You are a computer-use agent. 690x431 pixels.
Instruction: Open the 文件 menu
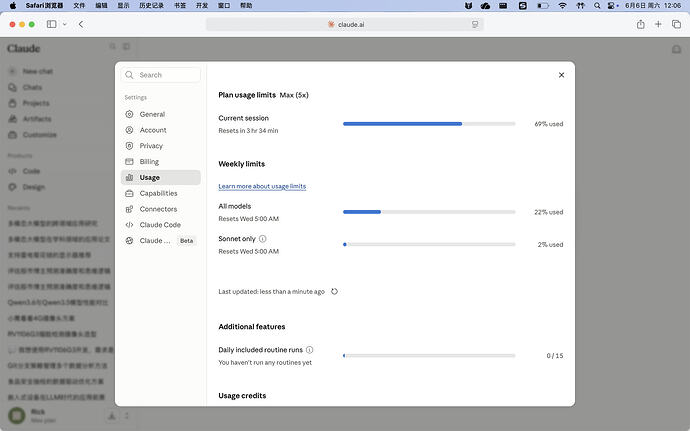click(79, 5)
